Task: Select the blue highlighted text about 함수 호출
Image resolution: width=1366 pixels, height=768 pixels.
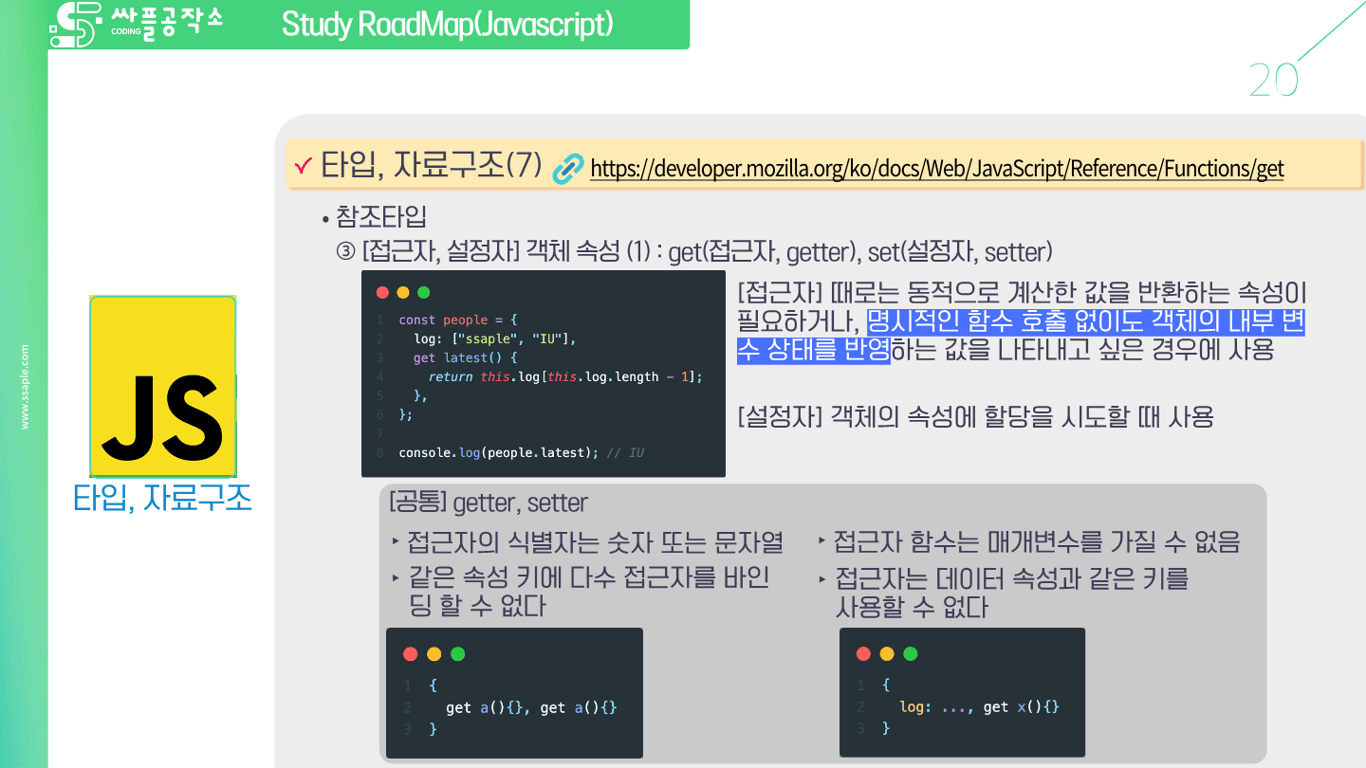Action: (x=1020, y=335)
